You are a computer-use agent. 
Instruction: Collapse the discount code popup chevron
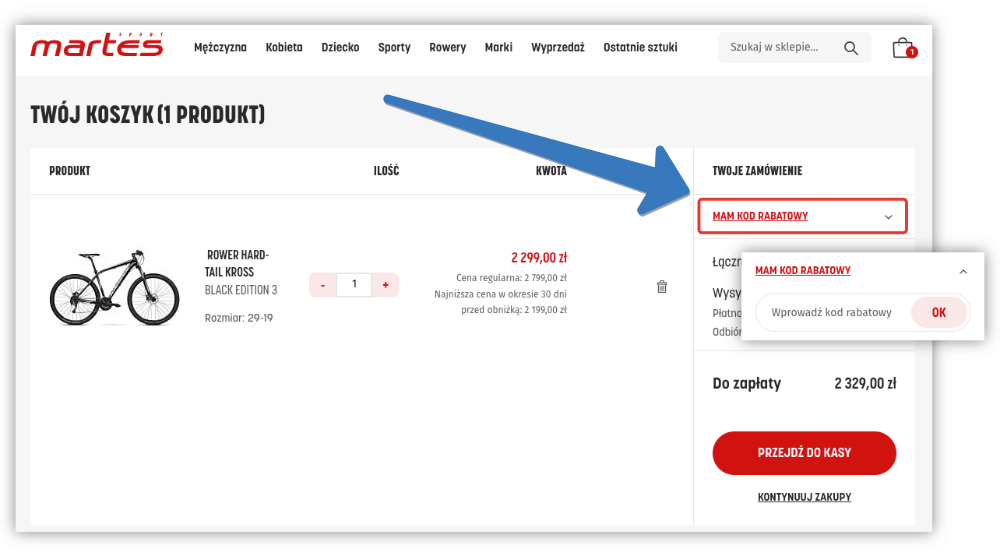[963, 271]
